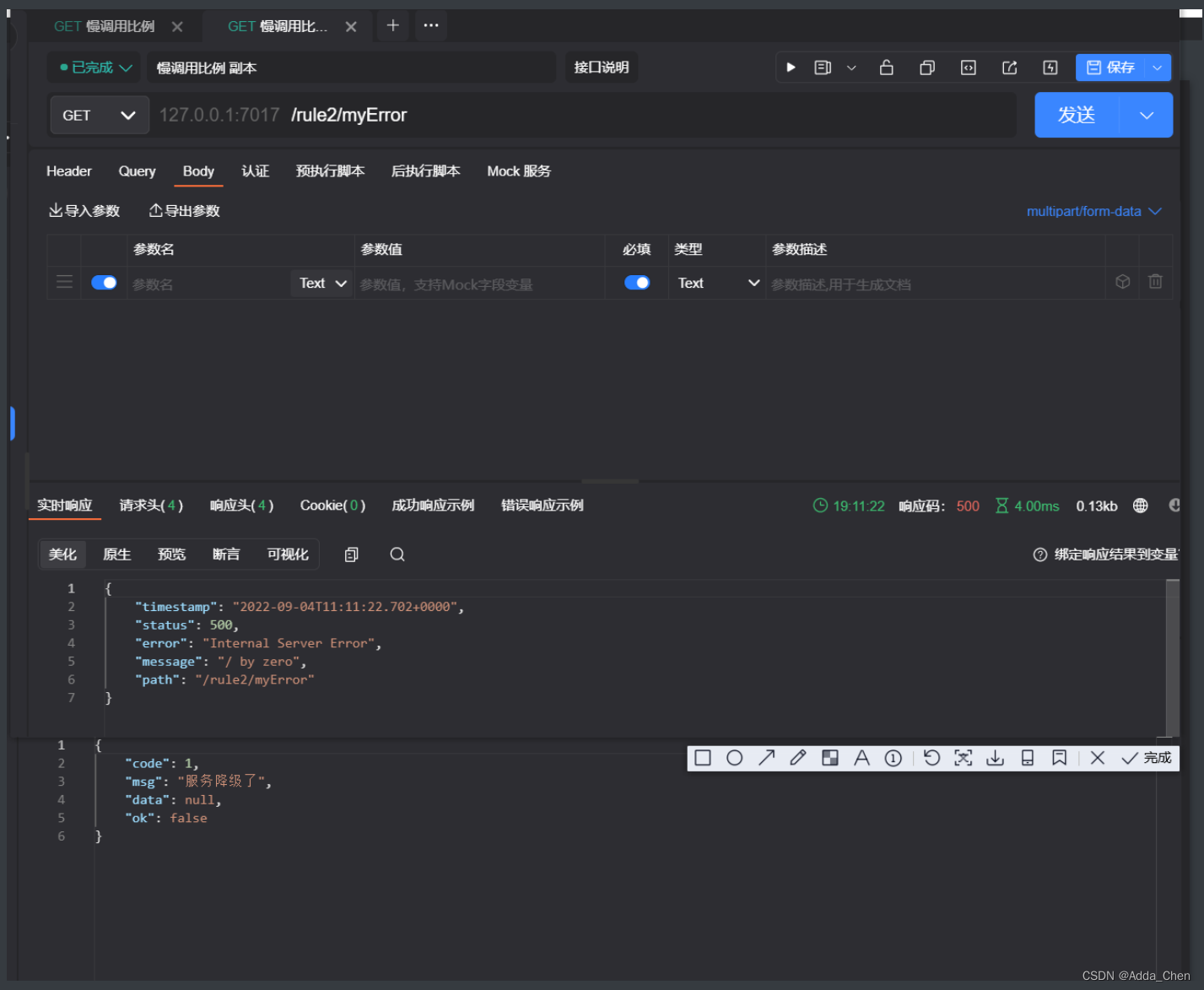Pin the screenshot with bookmark icon
This screenshot has width=1204, height=990.
click(x=1060, y=758)
